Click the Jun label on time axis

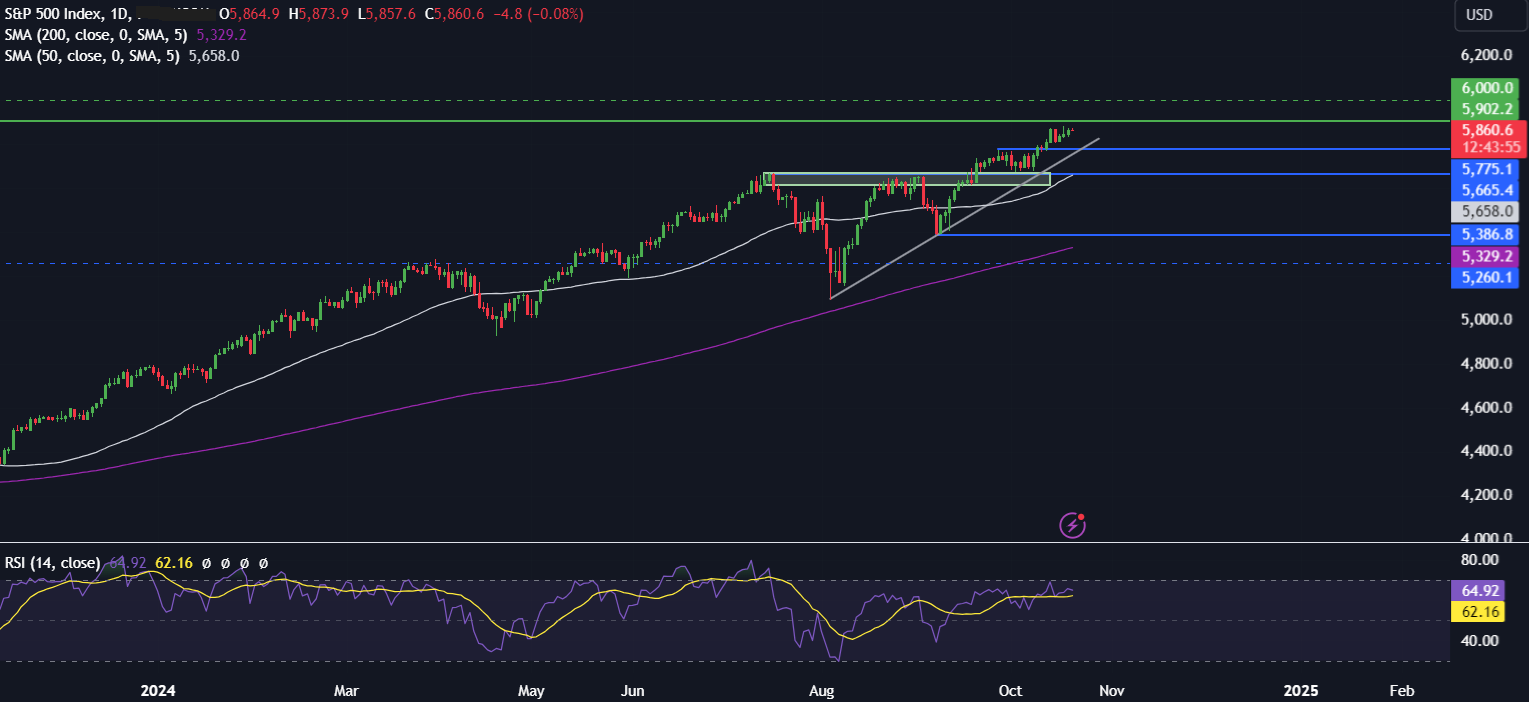(x=633, y=691)
